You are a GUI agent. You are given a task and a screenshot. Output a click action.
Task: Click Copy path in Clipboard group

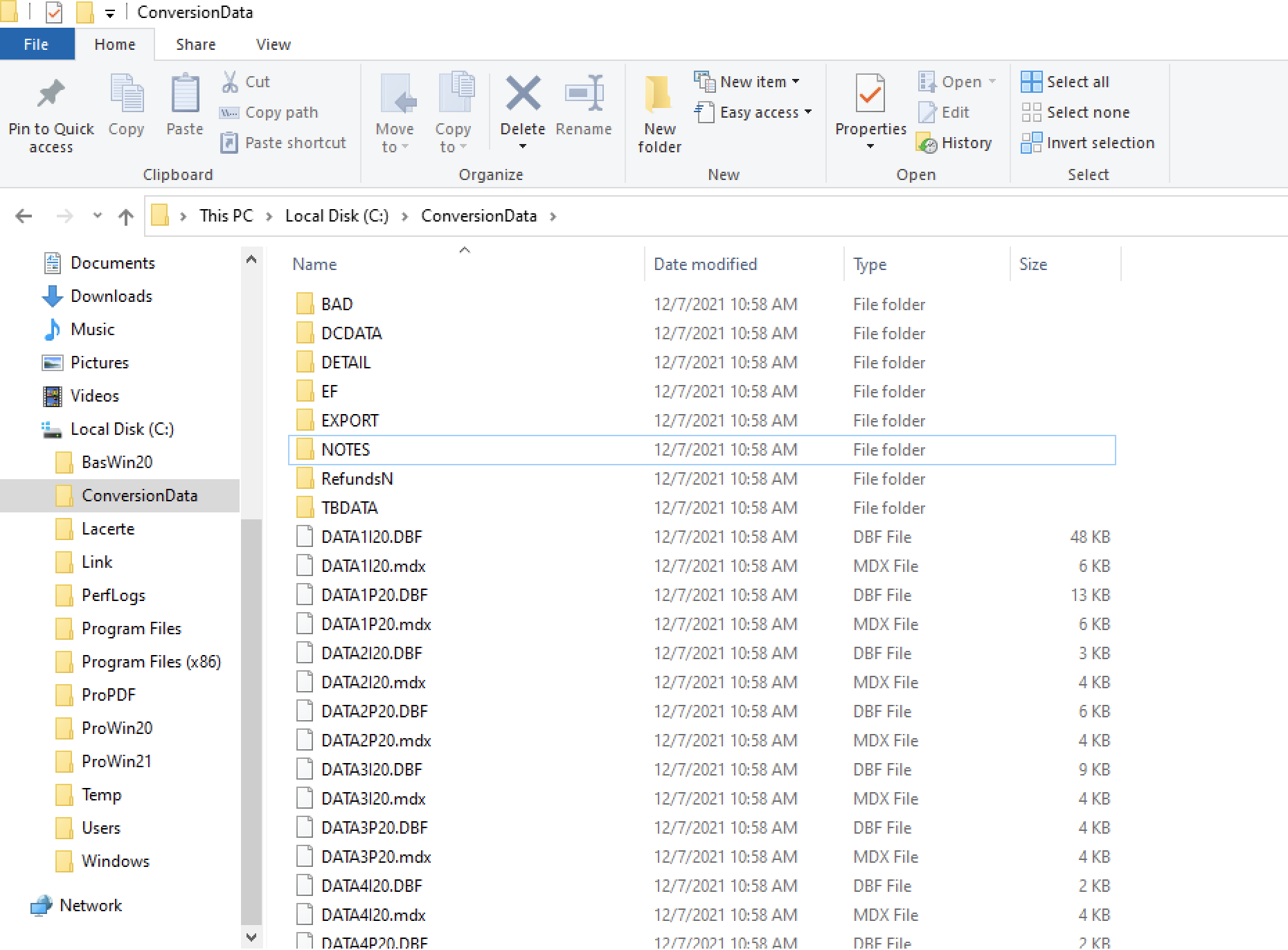269,112
